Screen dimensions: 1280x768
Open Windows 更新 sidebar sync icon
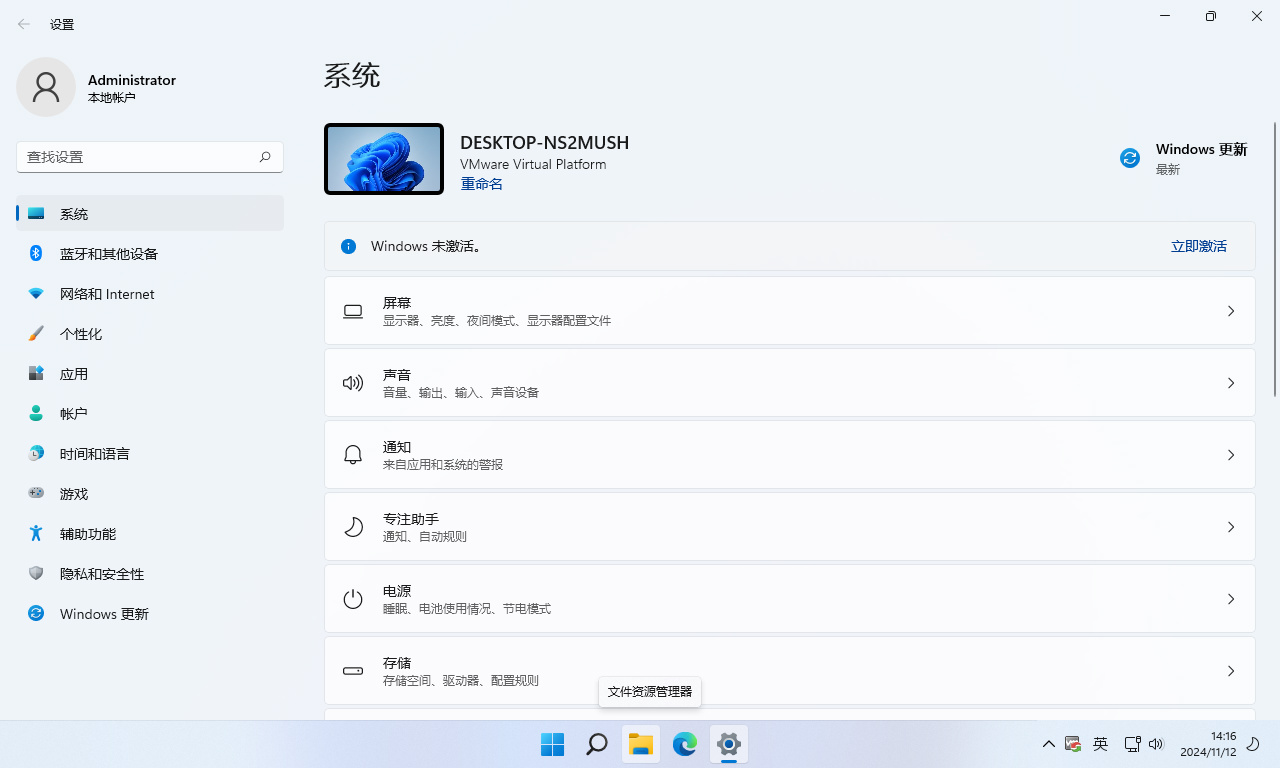[36, 614]
